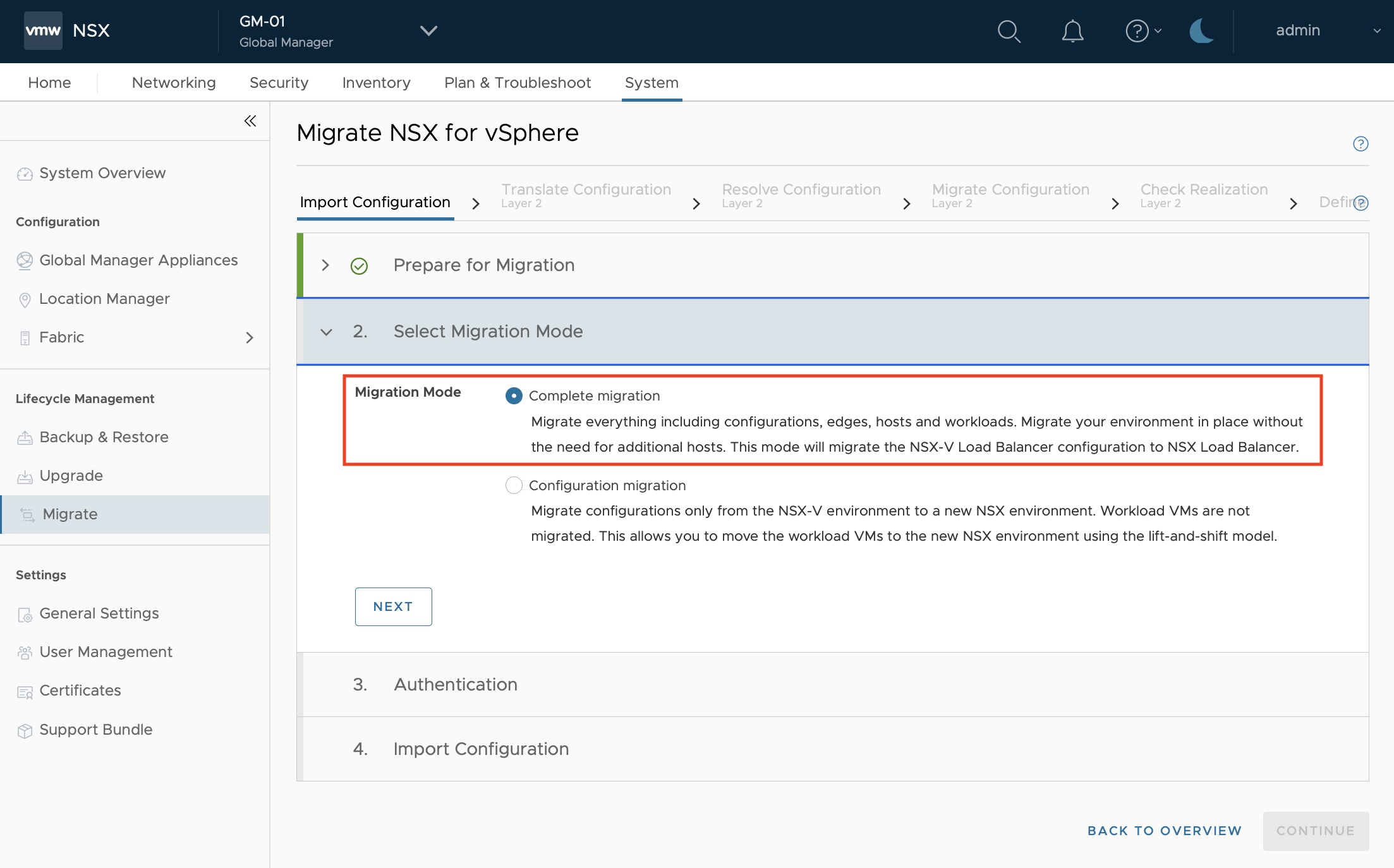Toggle dark mode moon icon
Viewport: 1394px width, 868px height.
pyautogui.click(x=1201, y=31)
